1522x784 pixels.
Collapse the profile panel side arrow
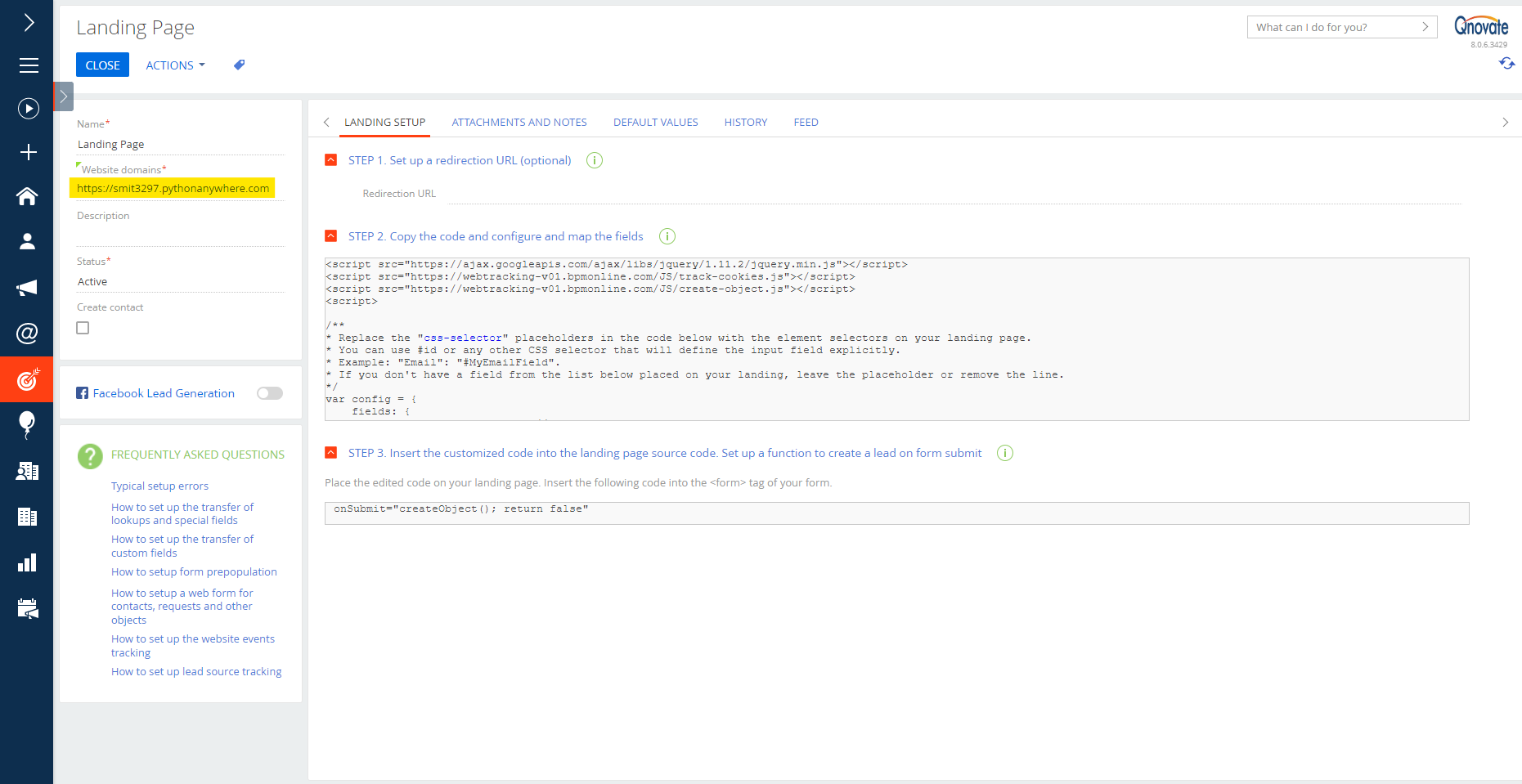pos(63,96)
